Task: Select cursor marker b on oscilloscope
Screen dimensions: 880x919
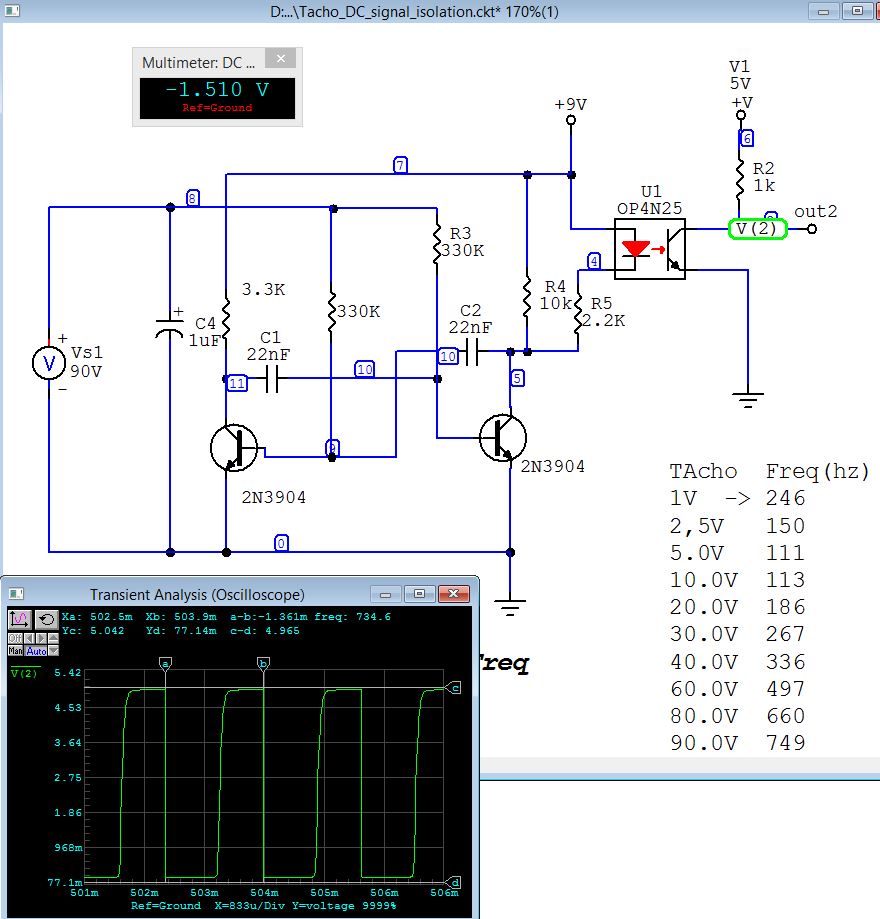Action: click(x=263, y=664)
